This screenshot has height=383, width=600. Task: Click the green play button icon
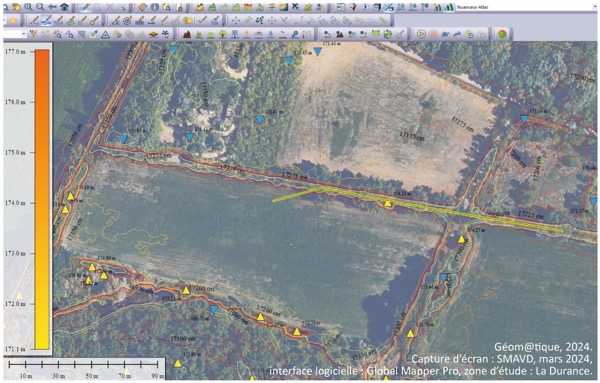click(421, 34)
